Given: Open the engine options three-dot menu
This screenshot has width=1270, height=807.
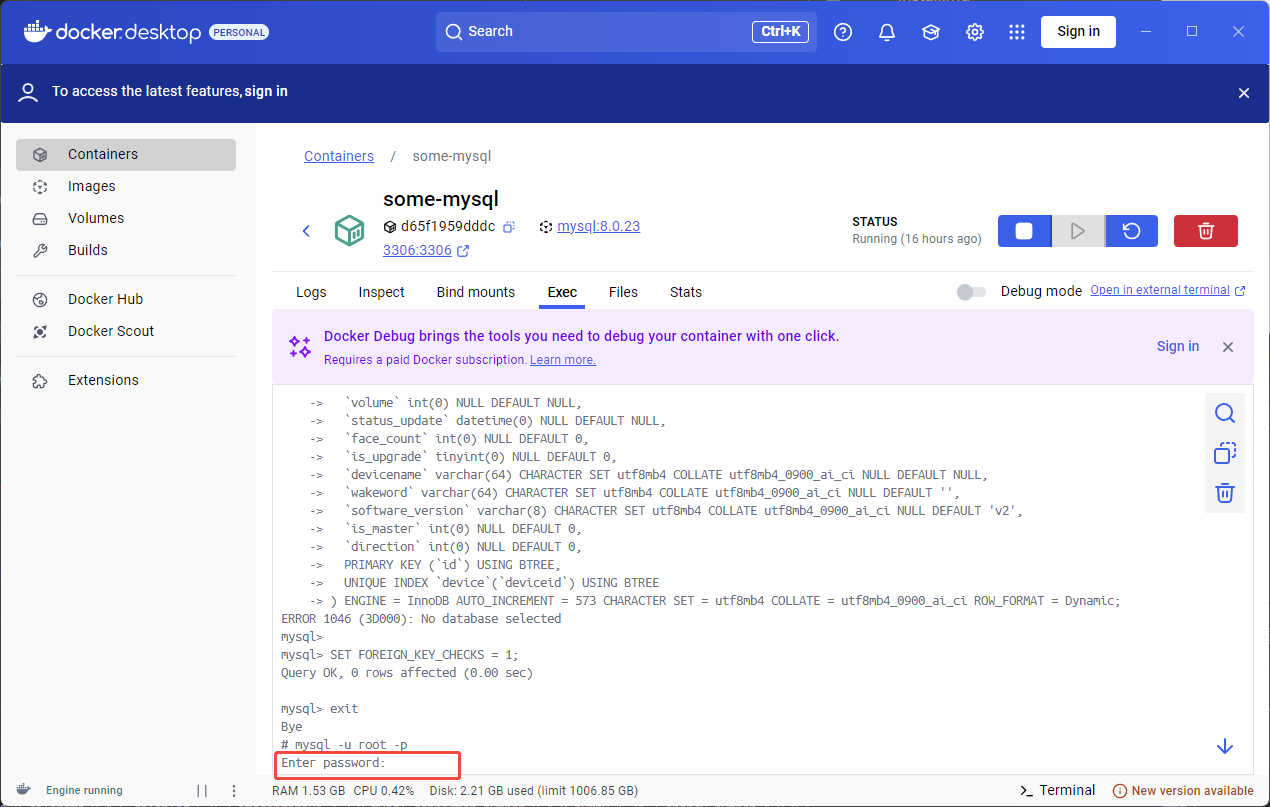Looking at the screenshot, I should click(x=234, y=791).
